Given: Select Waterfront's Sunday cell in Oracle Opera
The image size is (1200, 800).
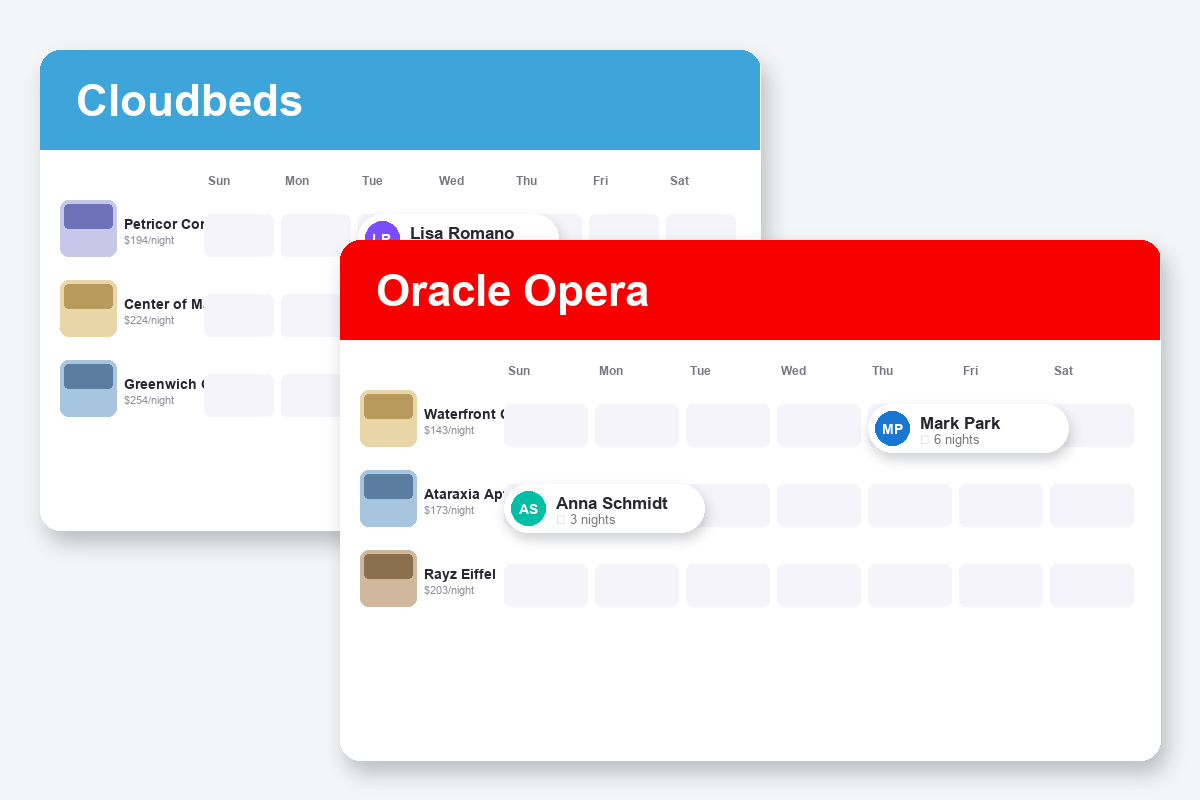Looking at the screenshot, I should coord(546,425).
